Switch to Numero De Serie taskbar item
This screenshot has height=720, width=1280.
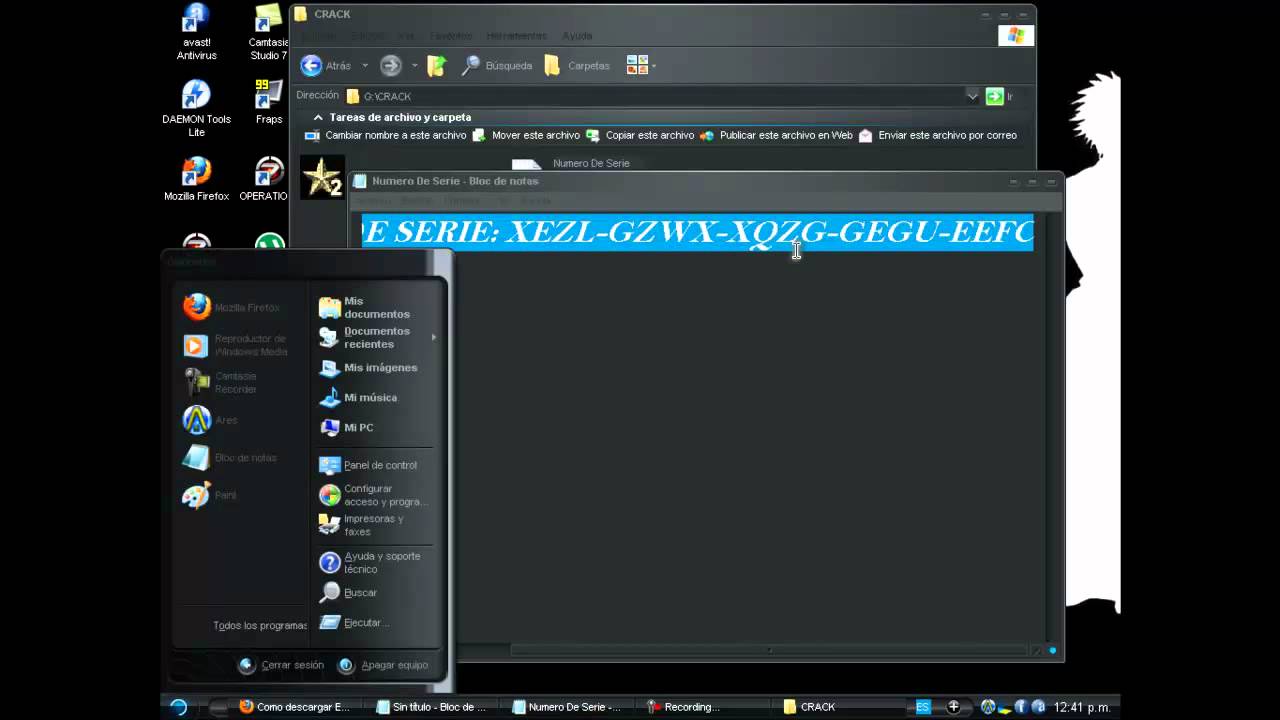(x=568, y=707)
